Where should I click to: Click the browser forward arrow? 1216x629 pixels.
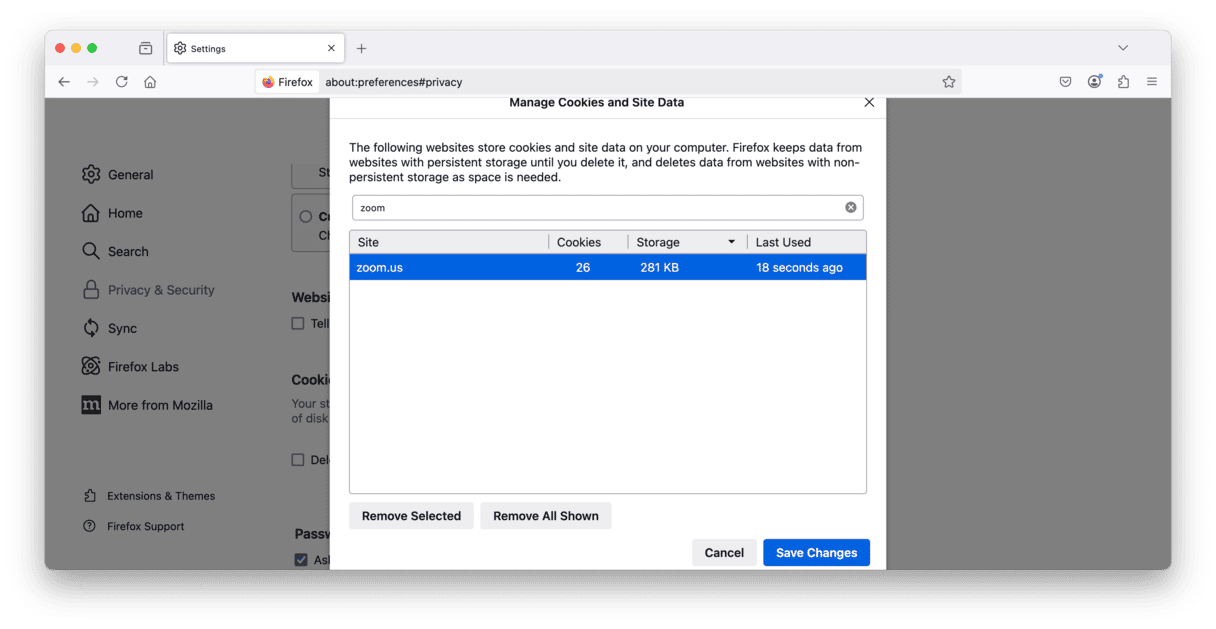[x=93, y=82]
